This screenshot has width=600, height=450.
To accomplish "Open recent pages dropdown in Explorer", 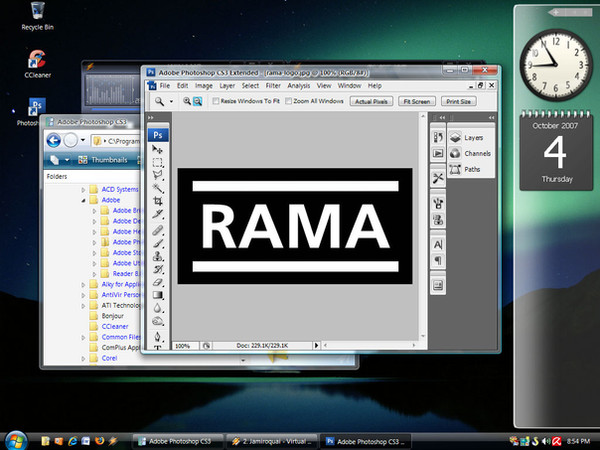I will tap(83, 140).
